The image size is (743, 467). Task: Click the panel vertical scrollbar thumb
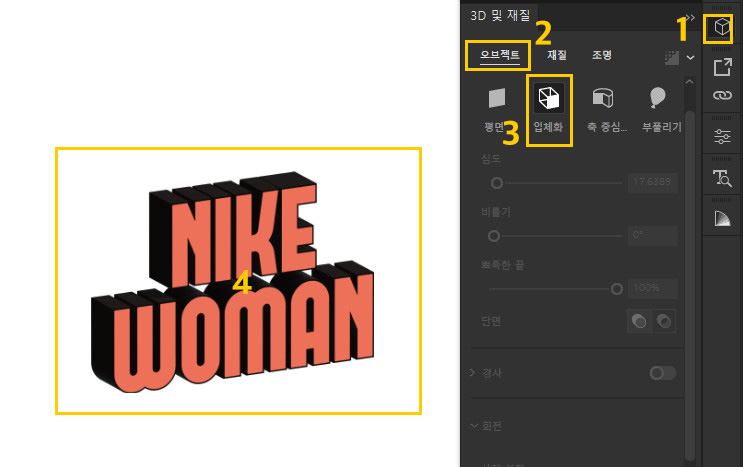[x=690, y=284]
